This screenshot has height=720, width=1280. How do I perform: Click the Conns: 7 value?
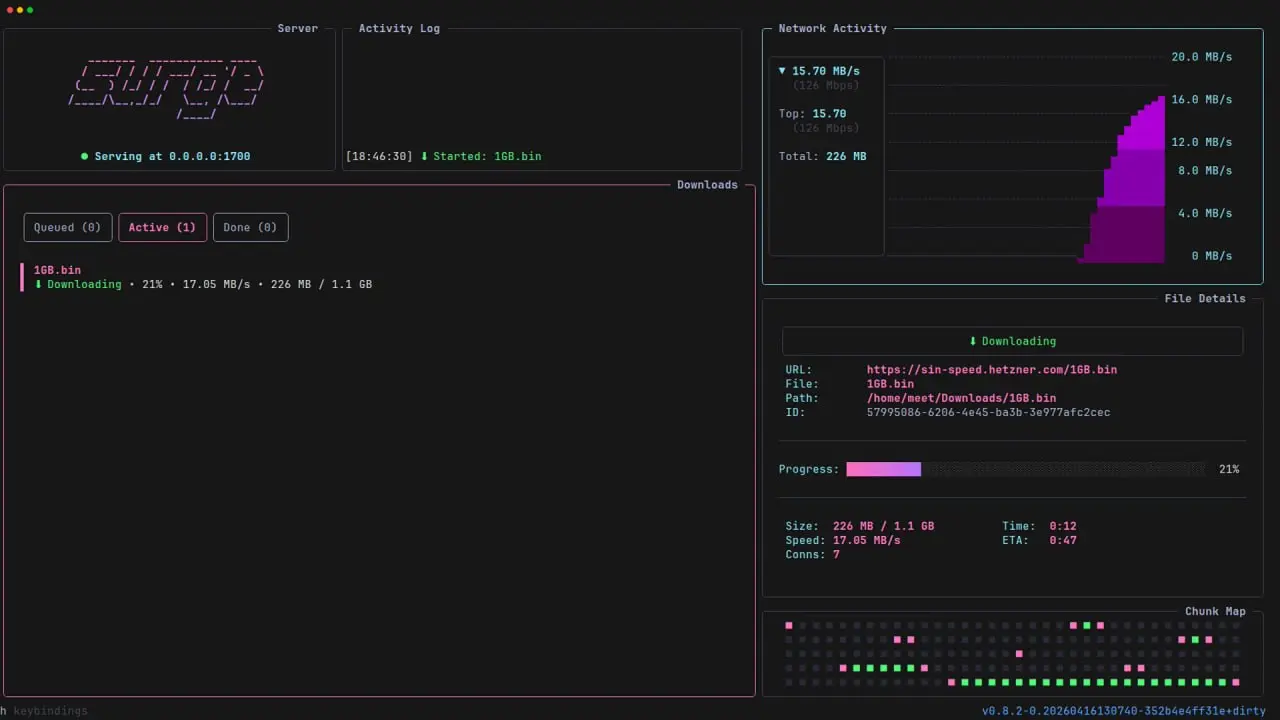tap(836, 554)
